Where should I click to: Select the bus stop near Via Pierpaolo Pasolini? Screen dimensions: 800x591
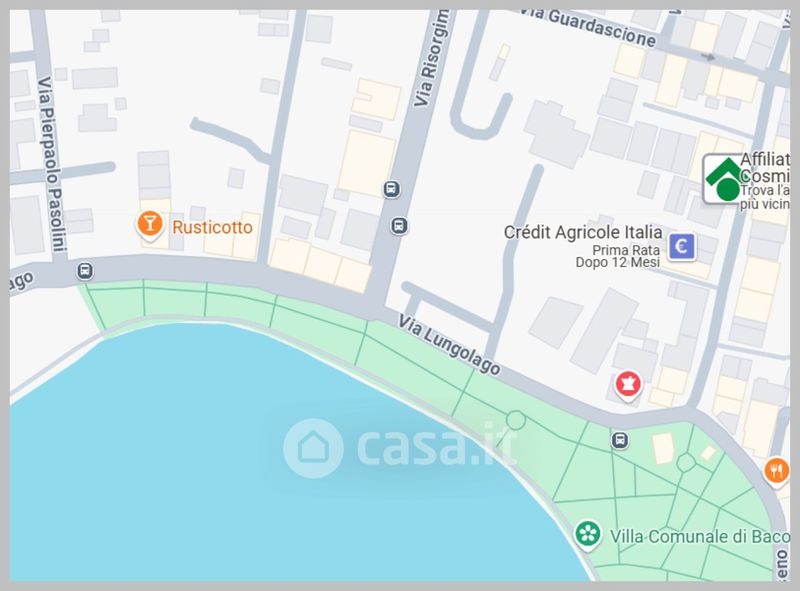point(85,270)
